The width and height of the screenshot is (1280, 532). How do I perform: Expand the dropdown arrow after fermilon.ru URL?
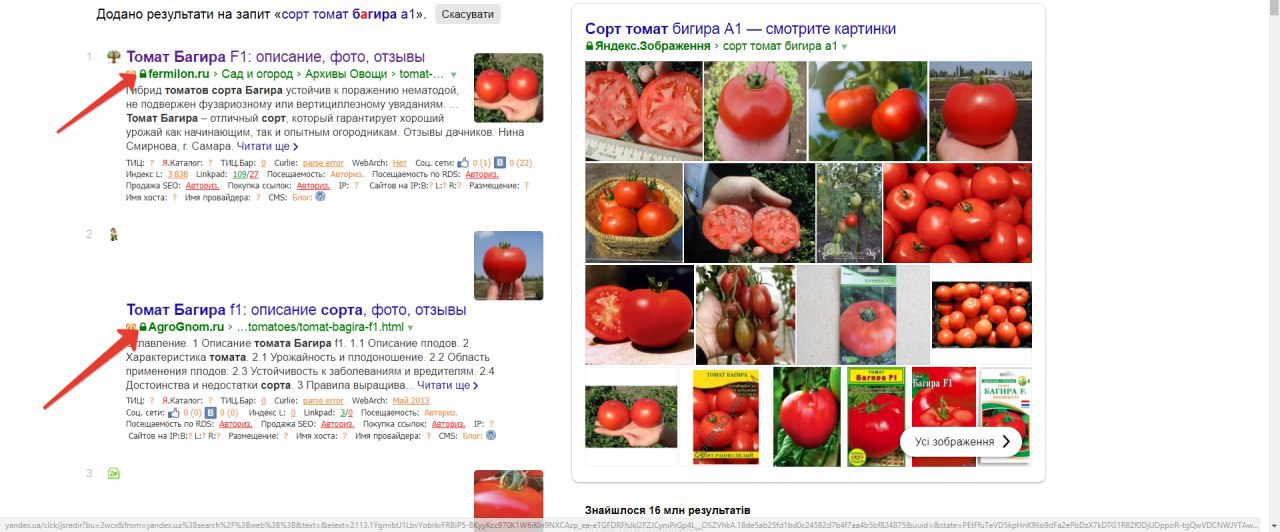click(453, 75)
